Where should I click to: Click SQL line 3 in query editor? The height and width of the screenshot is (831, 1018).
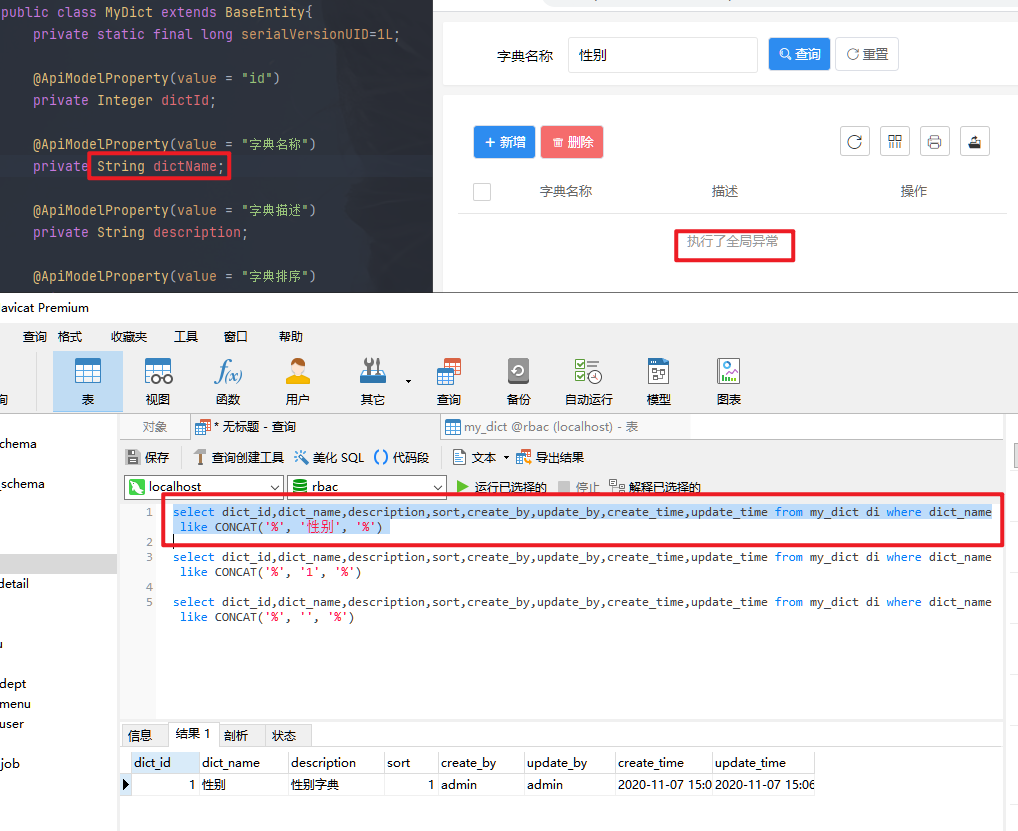click(582, 564)
